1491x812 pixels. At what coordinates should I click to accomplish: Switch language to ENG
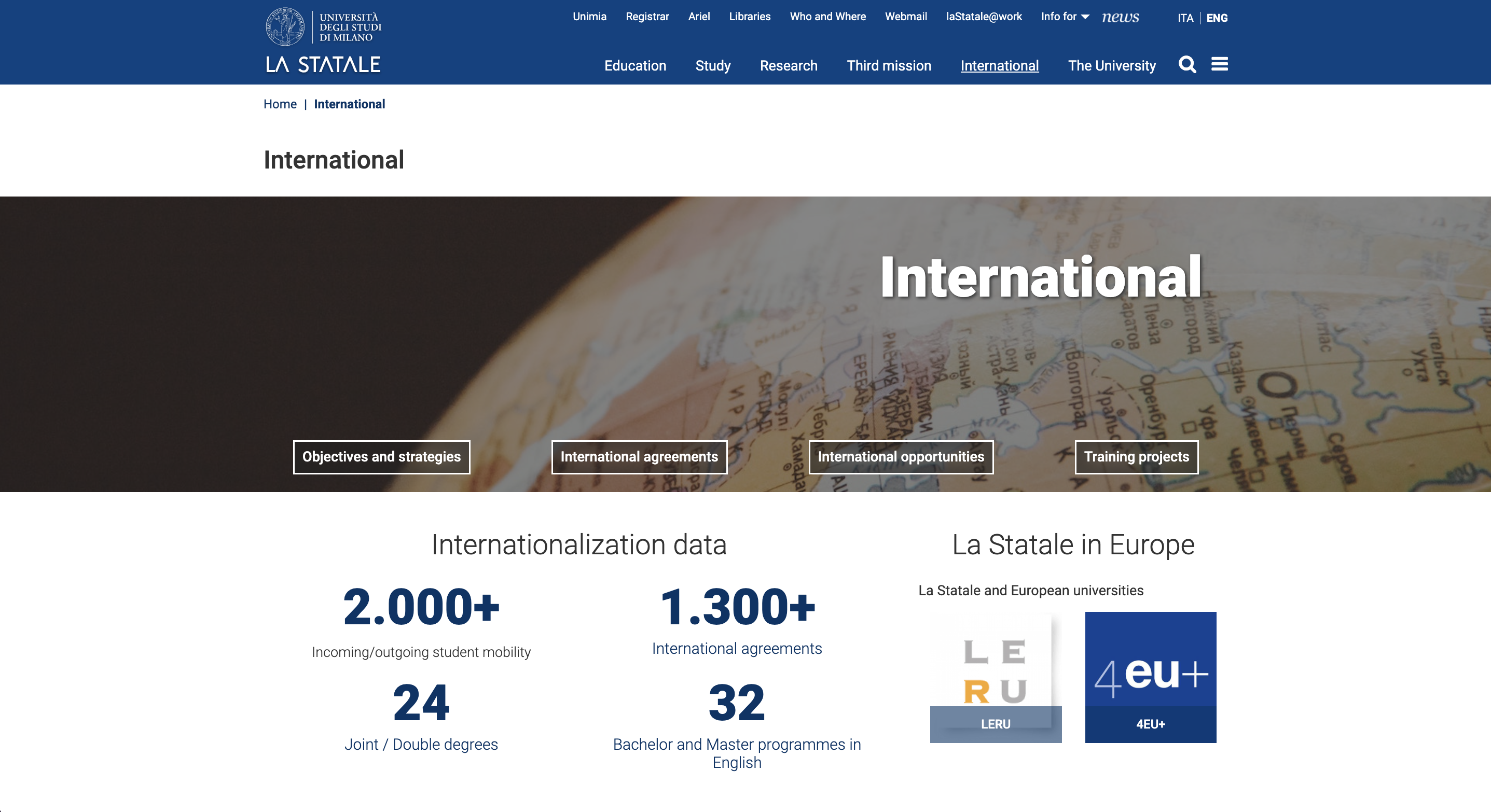[x=1217, y=18]
